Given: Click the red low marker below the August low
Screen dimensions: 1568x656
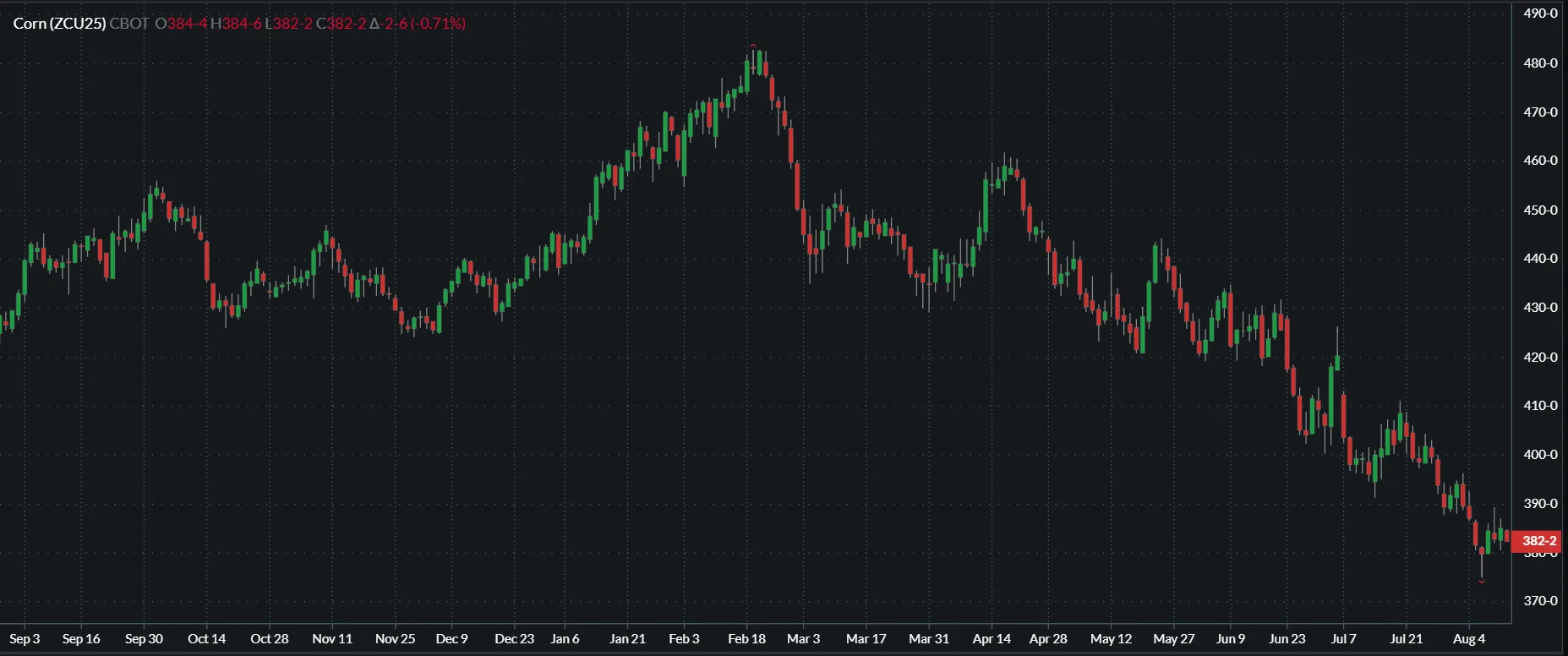Looking at the screenshot, I should pyautogui.click(x=1482, y=582).
